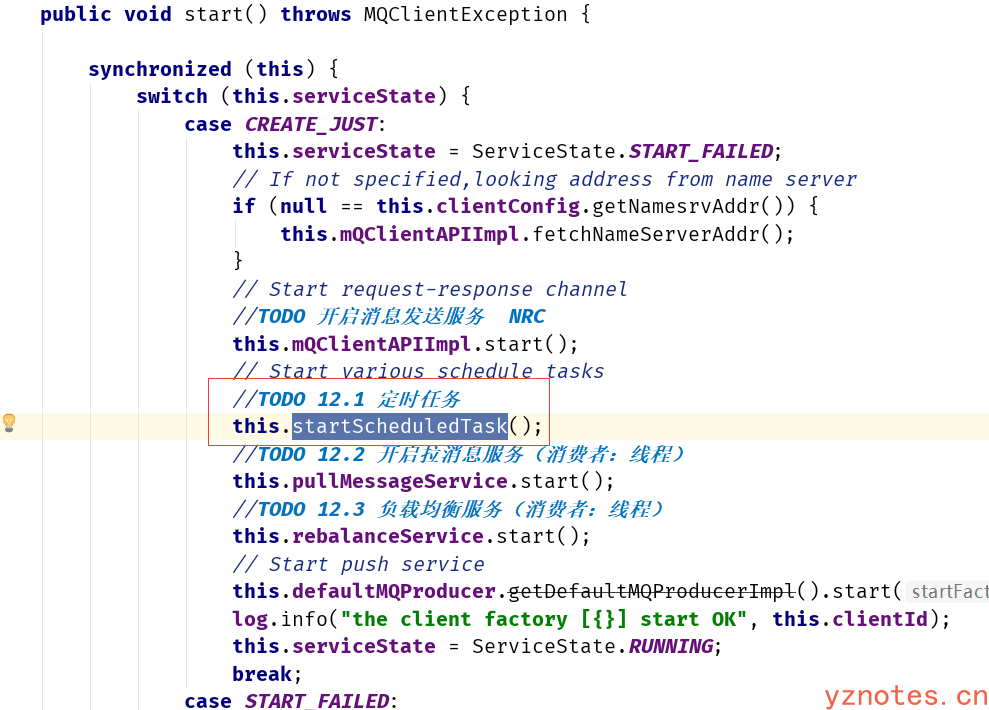The image size is (989, 710).
Task: Click the TODO 12.2 comment
Action: tap(460, 454)
